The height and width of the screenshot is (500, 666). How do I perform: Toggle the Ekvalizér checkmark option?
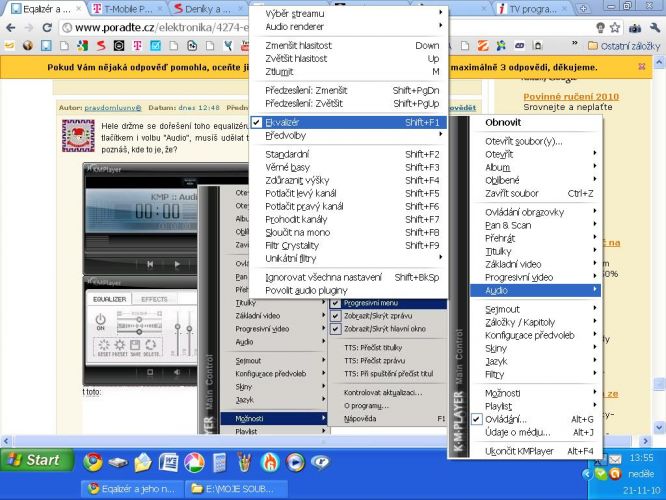tap(348, 122)
